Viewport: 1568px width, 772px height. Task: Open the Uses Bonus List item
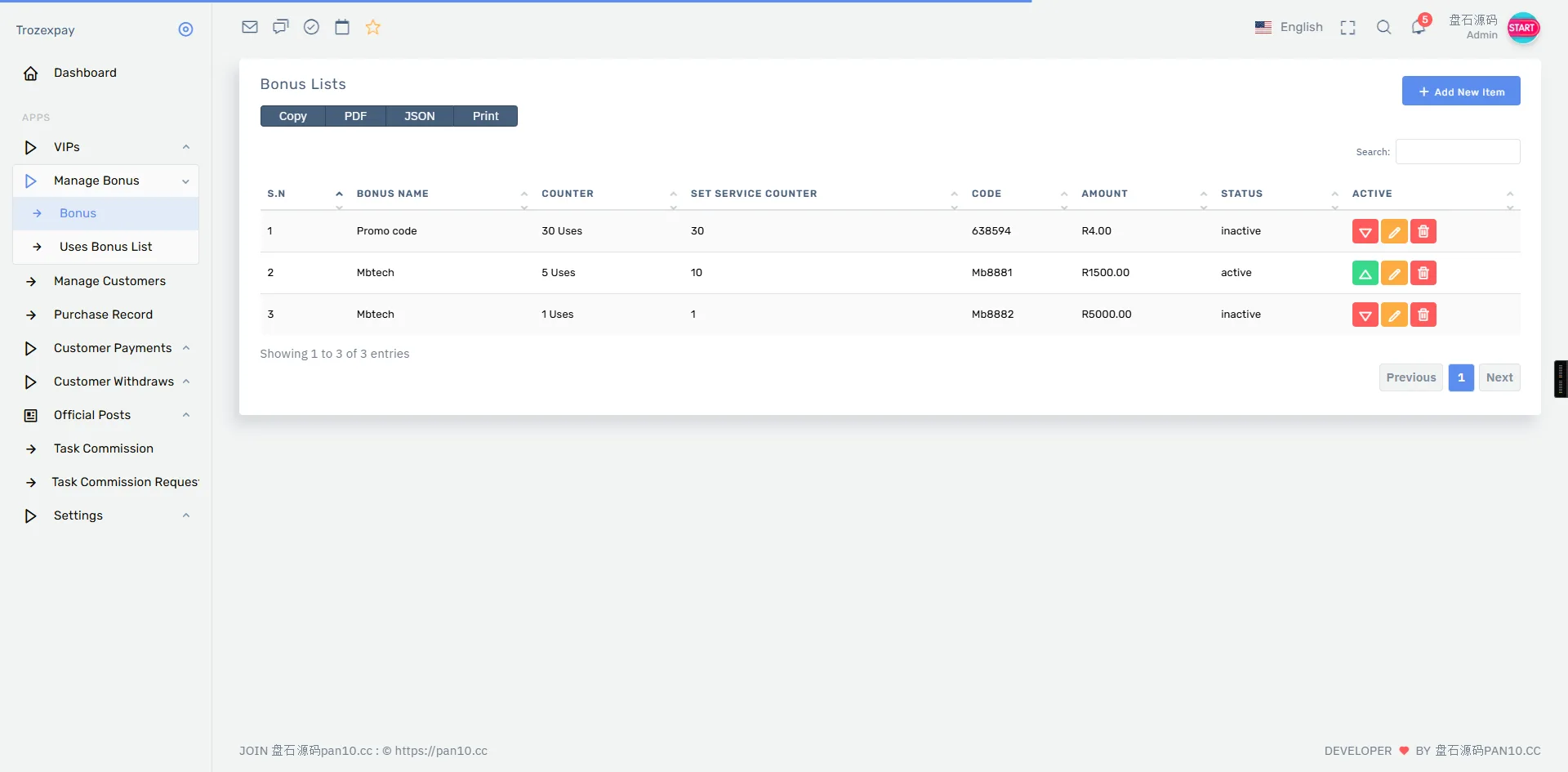click(106, 248)
